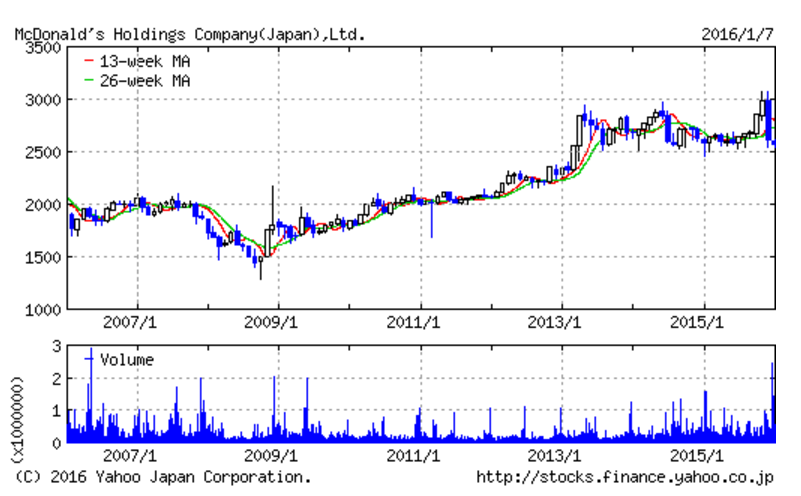Click the green 26-week MA legend line

pyautogui.click(x=87, y=79)
